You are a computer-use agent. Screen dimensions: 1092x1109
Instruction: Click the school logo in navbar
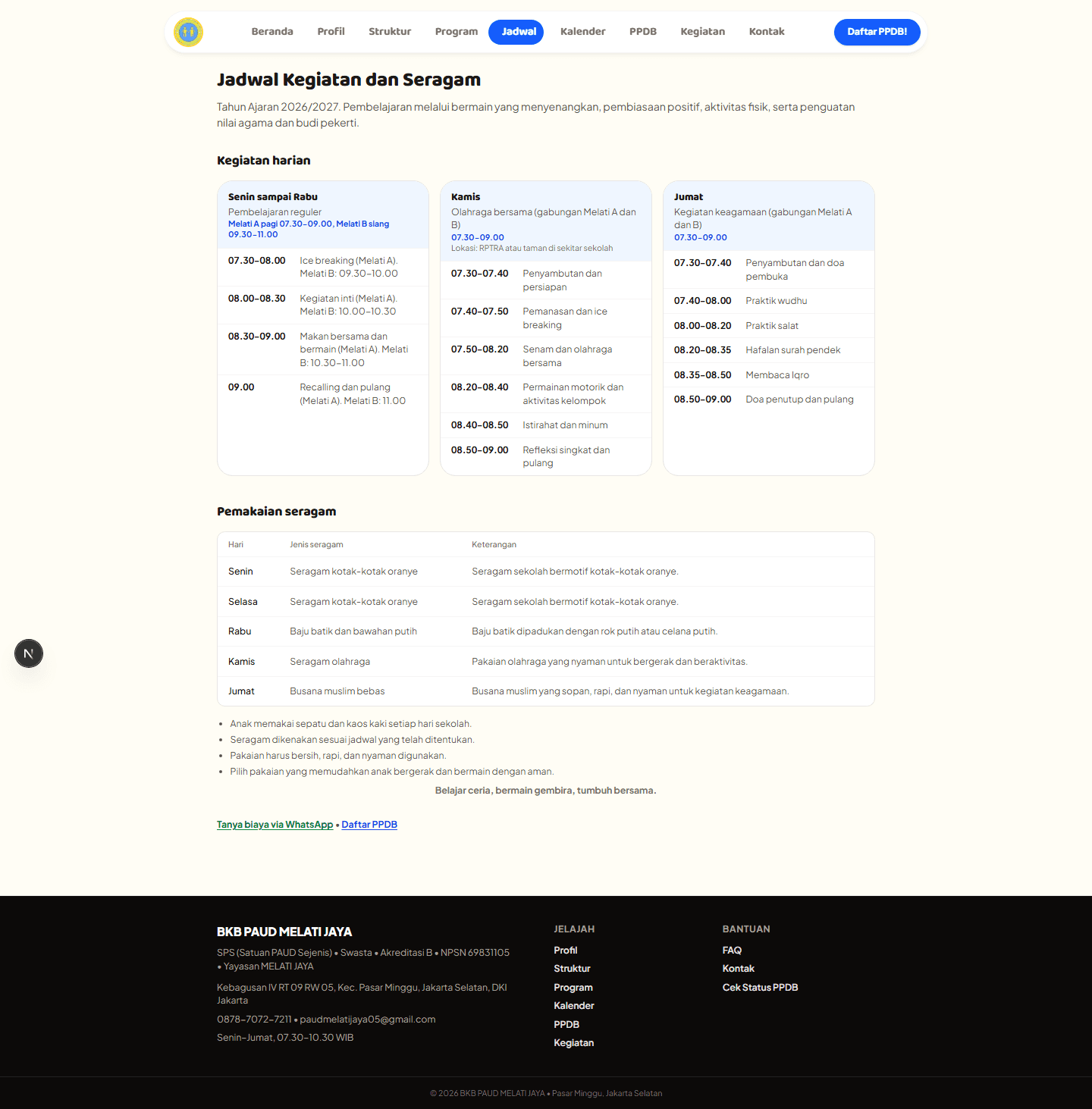pos(188,32)
